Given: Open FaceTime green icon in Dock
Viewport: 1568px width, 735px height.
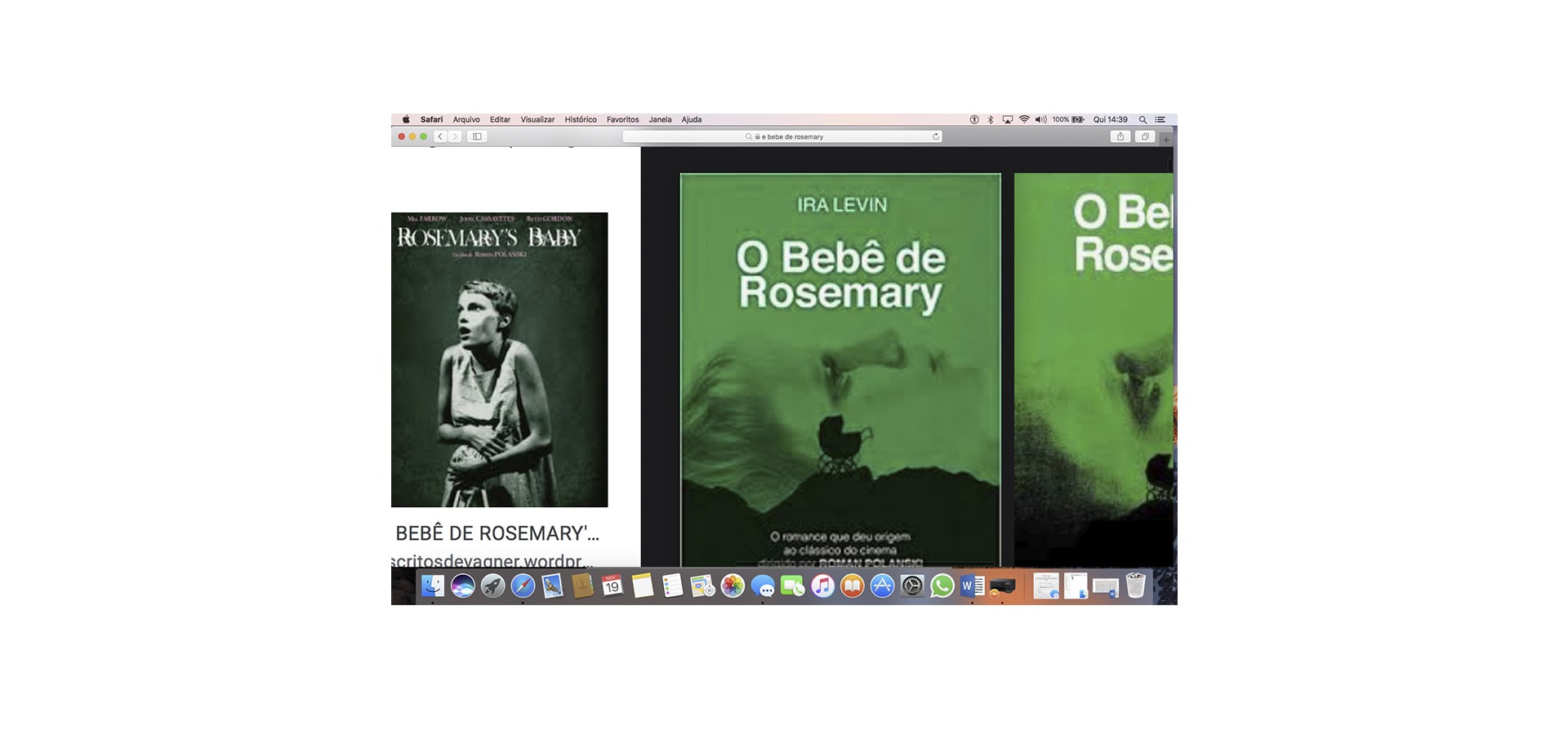Looking at the screenshot, I should tap(792, 586).
